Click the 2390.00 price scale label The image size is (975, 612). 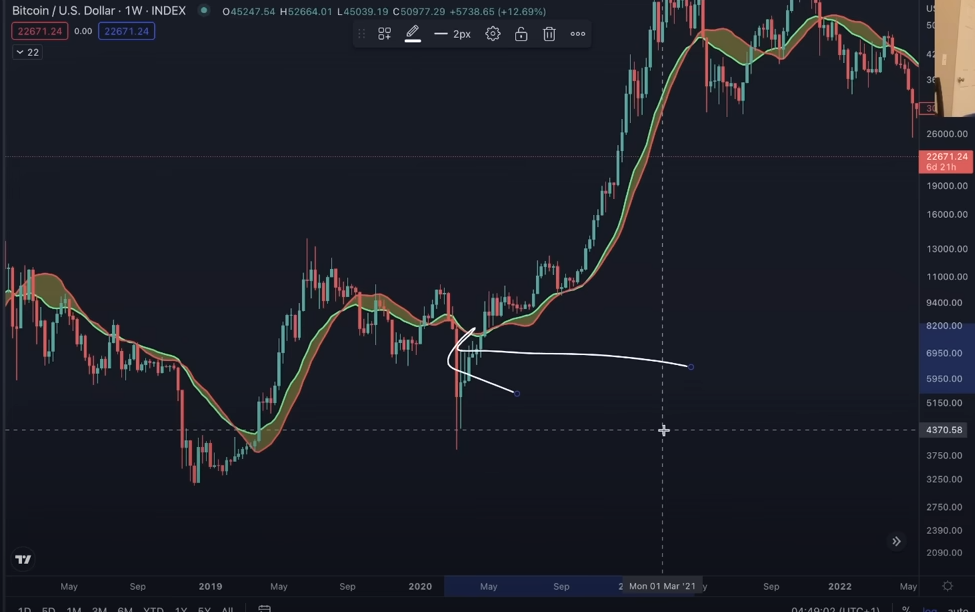tap(944, 530)
